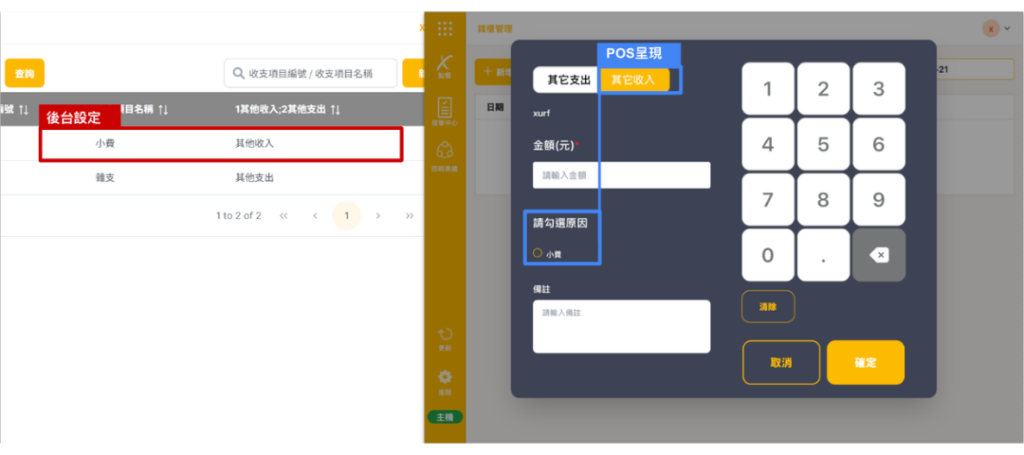Click the 確定 confirm button
Screen dimensions: 1024x455
click(865, 363)
